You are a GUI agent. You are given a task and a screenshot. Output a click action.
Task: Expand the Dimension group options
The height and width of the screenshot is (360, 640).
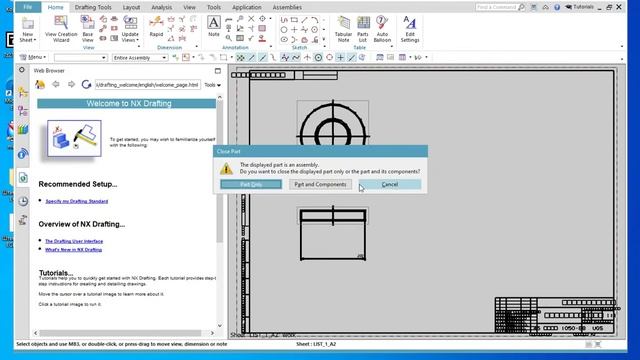click(x=197, y=47)
